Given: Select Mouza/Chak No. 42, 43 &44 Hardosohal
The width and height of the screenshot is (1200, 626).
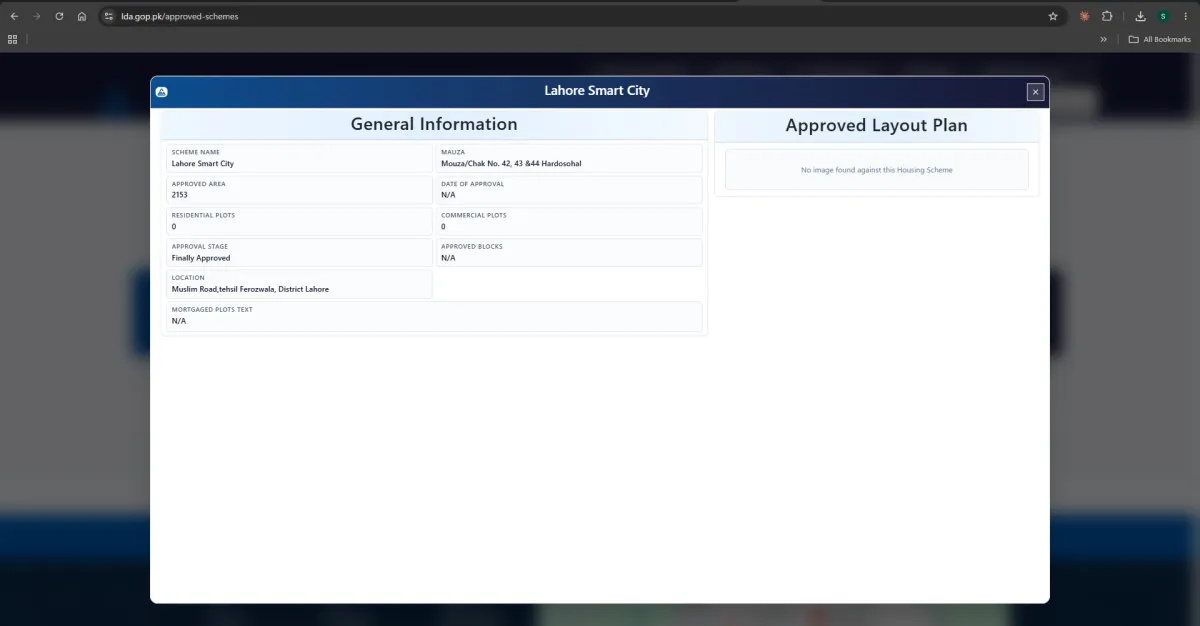Looking at the screenshot, I should [x=511, y=163].
